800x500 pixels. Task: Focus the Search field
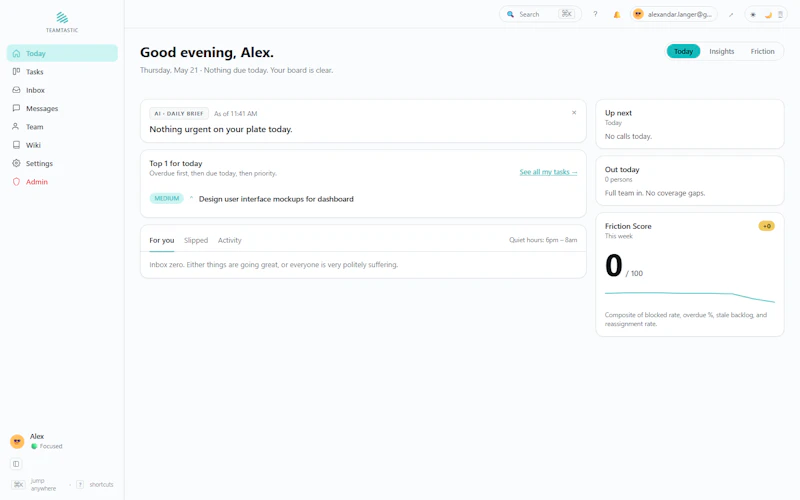(x=540, y=14)
